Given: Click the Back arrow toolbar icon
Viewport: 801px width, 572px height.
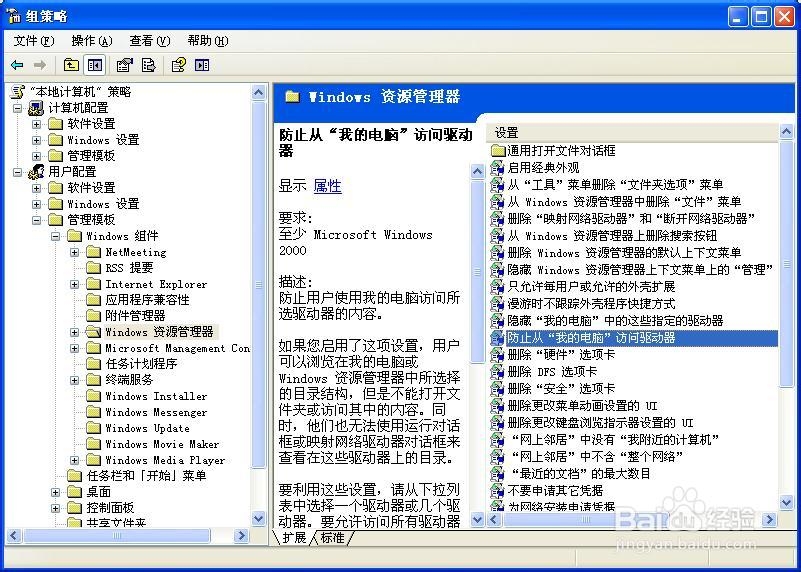Looking at the screenshot, I should tap(17, 65).
